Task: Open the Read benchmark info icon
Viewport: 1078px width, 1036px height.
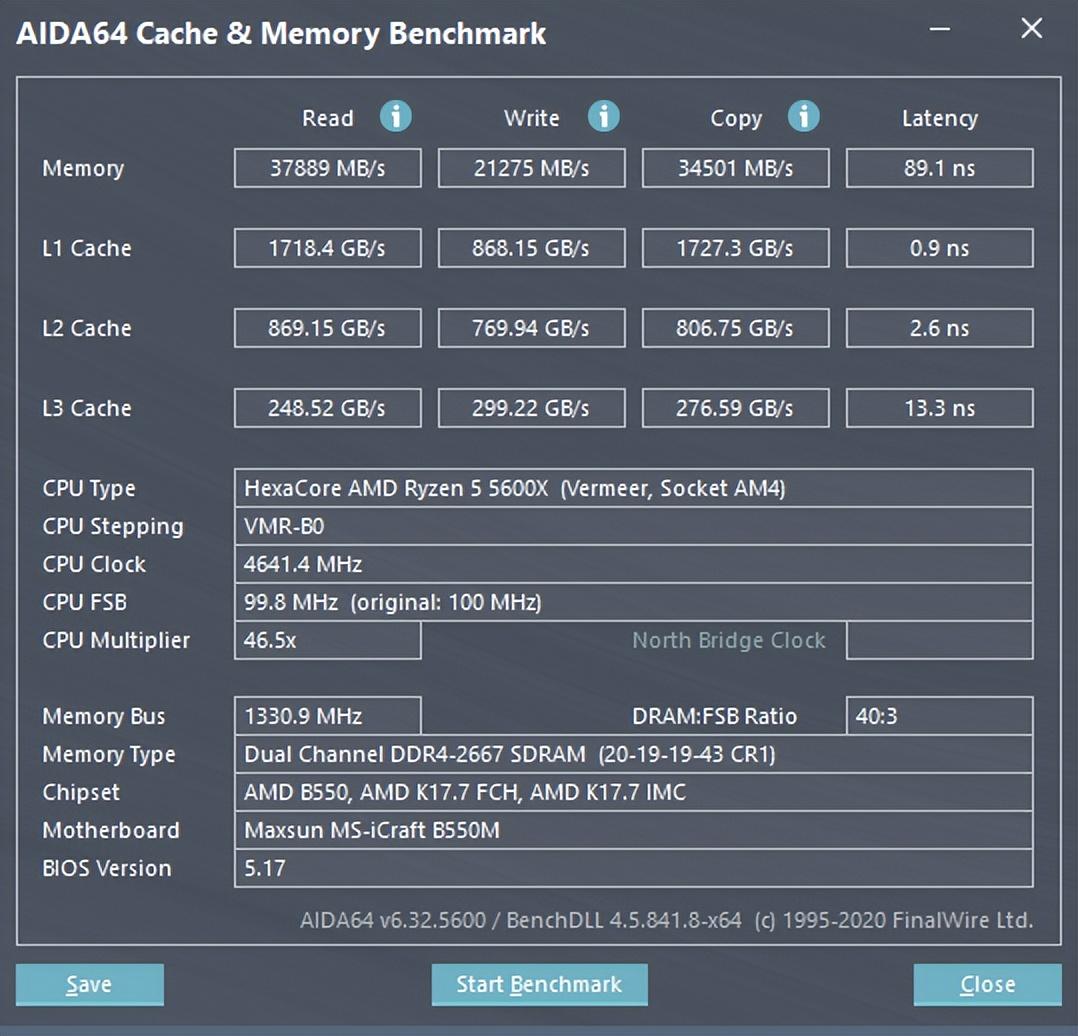Action: [x=396, y=117]
